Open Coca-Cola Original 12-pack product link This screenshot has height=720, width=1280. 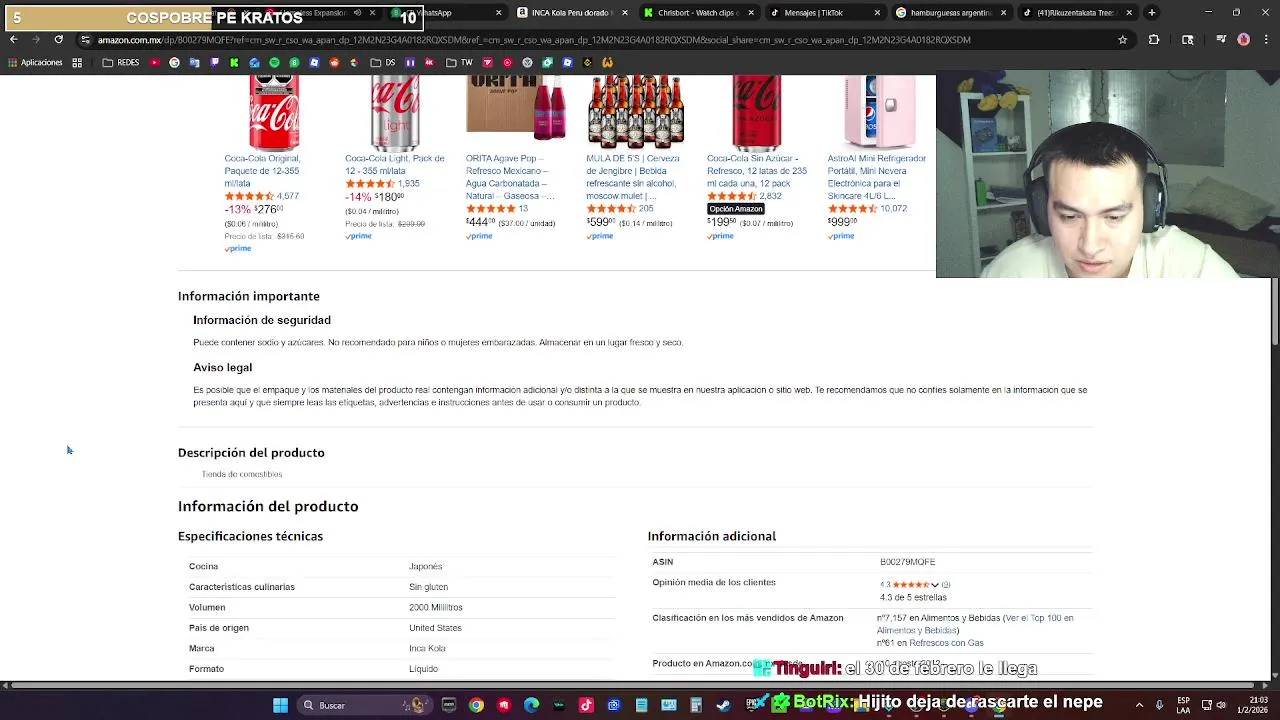pyautogui.click(x=262, y=170)
